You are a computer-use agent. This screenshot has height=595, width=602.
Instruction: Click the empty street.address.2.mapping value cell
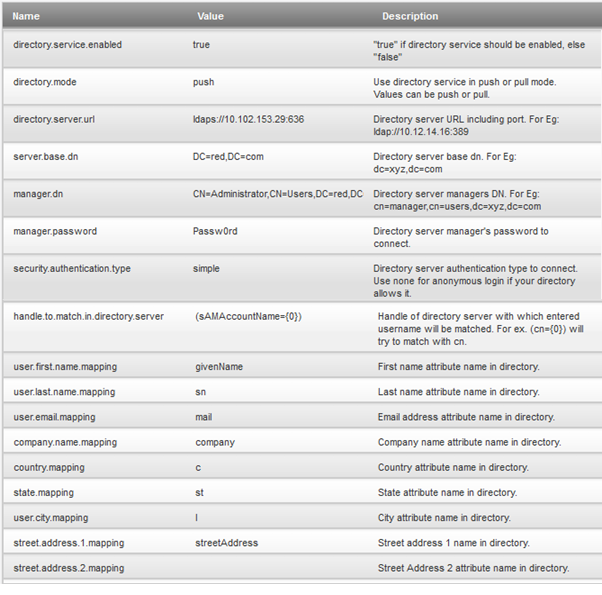[x=282, y=568]
